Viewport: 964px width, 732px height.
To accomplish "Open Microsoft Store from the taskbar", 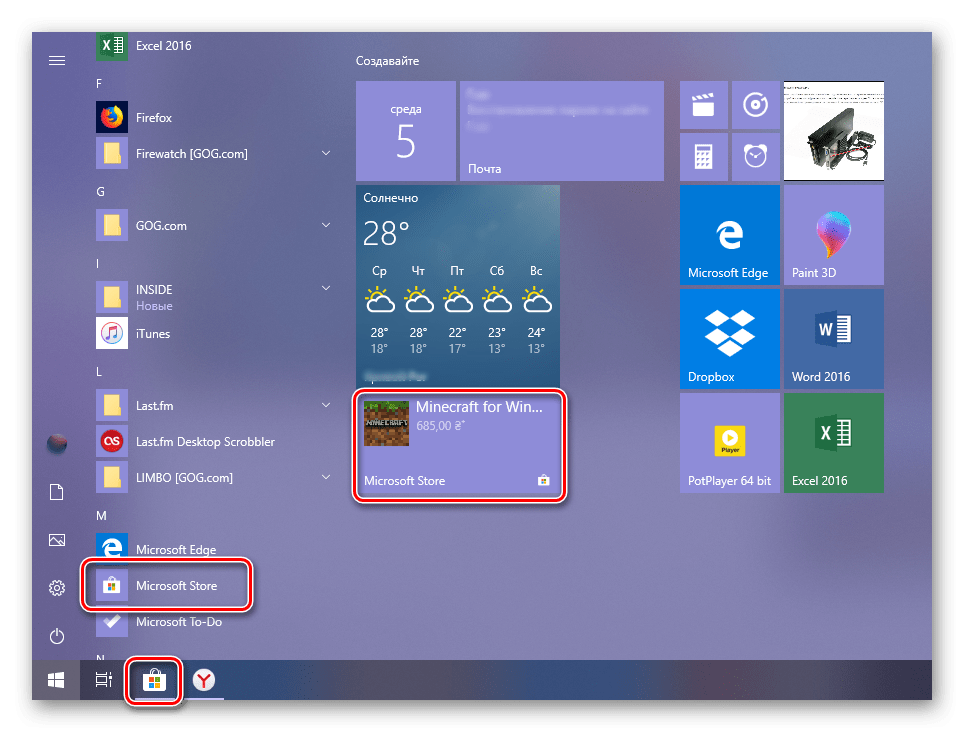I will pos(154,680).
